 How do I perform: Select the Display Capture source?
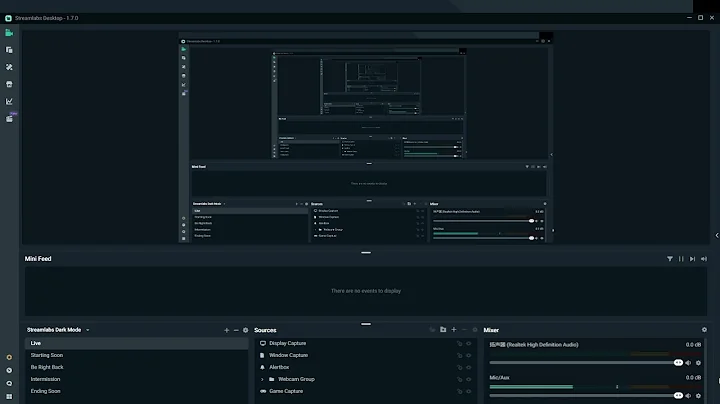[x=366, y=343]
